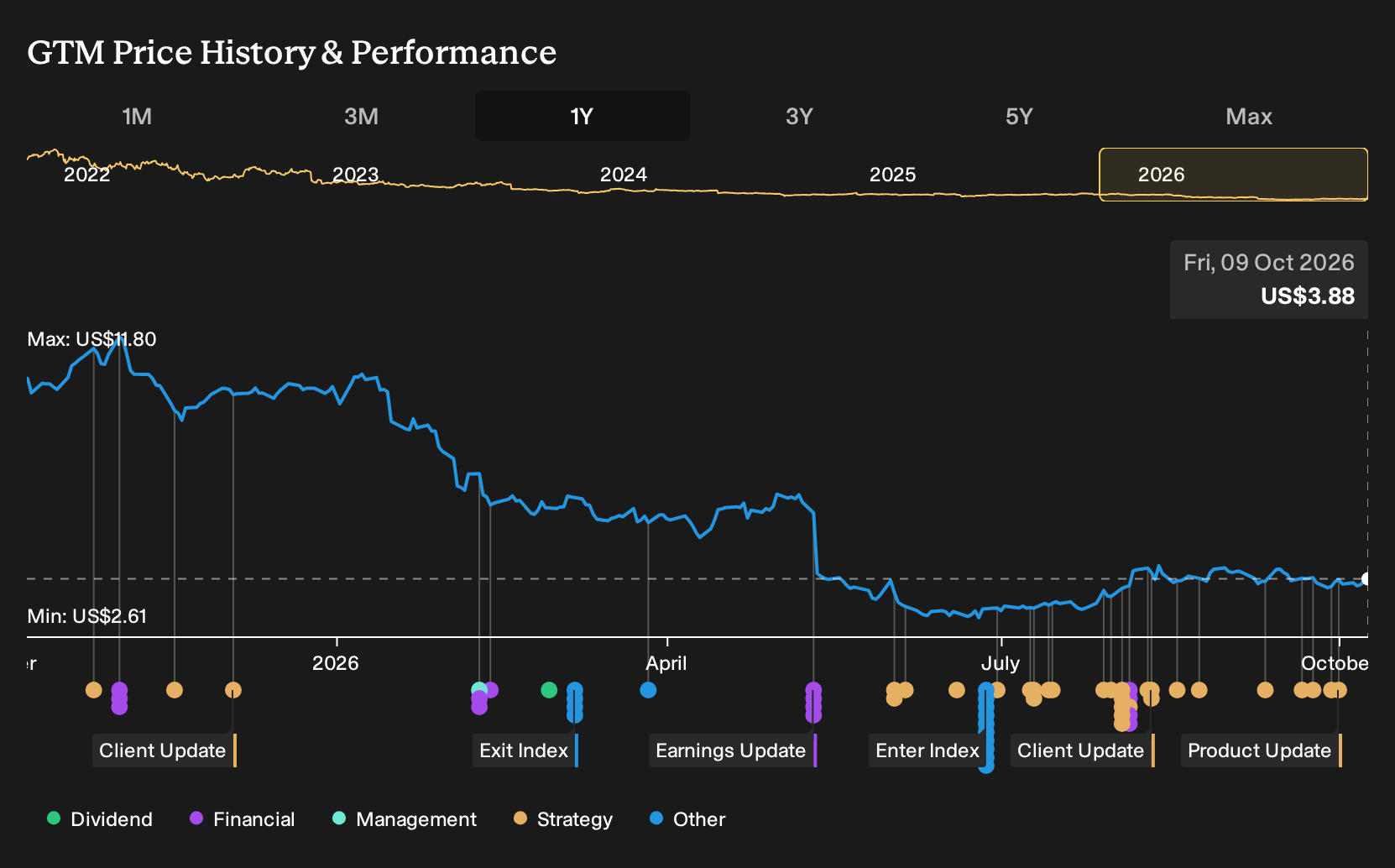Toggle Other events in legend
Image resolution: width=1395 pixels, height=868 pixels.
pos(687,819)
